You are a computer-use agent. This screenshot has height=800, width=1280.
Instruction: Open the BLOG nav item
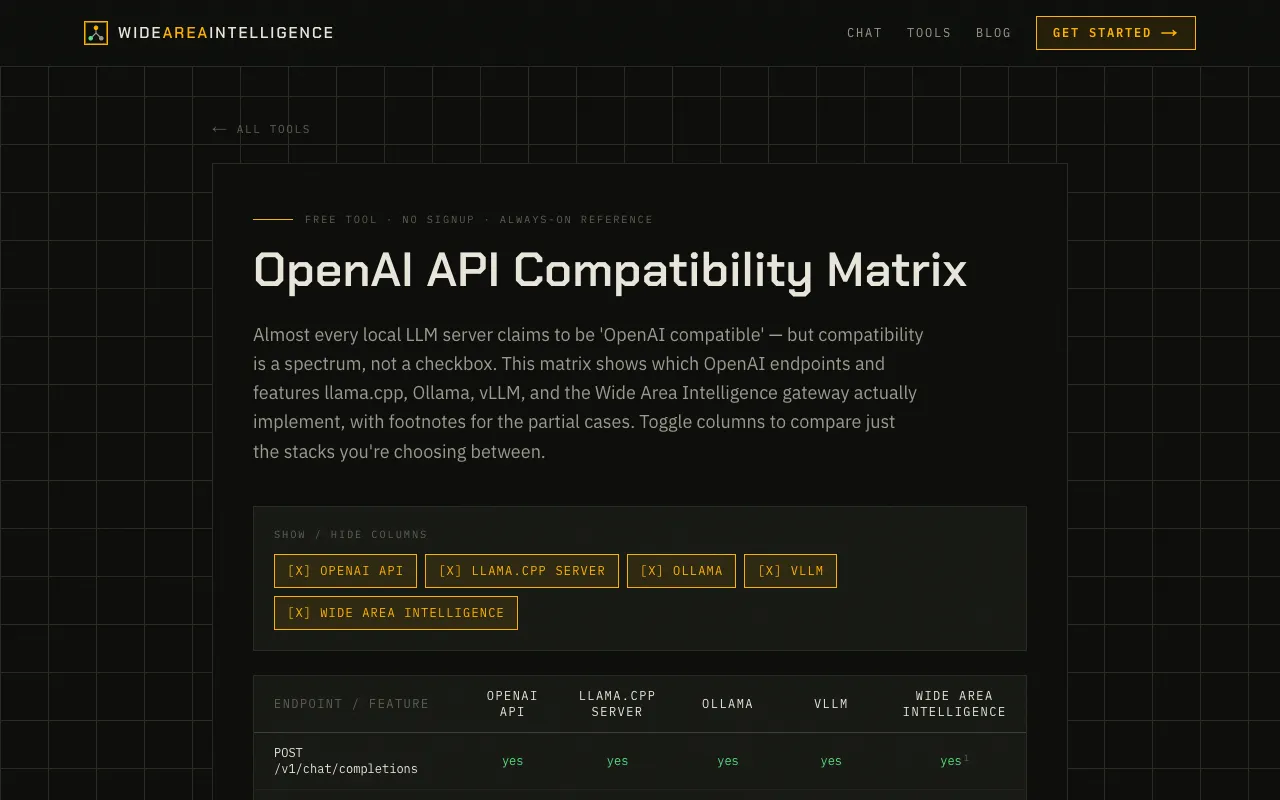pos(993,33)
